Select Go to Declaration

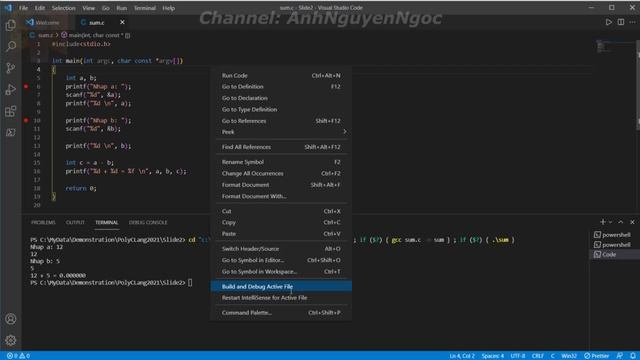281,98
